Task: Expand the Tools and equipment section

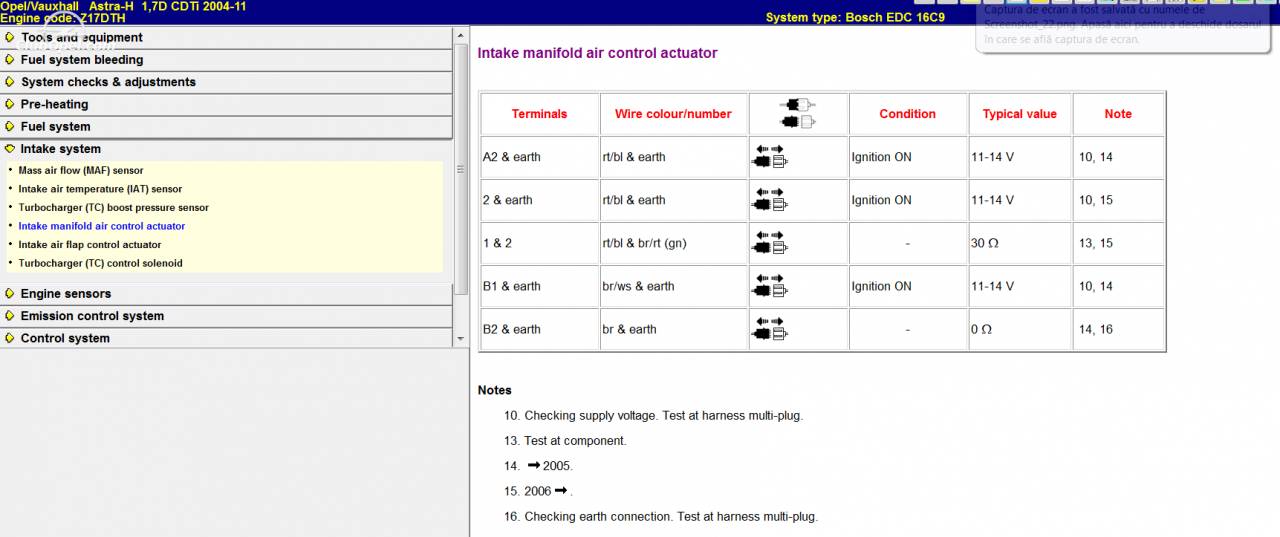Action: pos(226,38)
